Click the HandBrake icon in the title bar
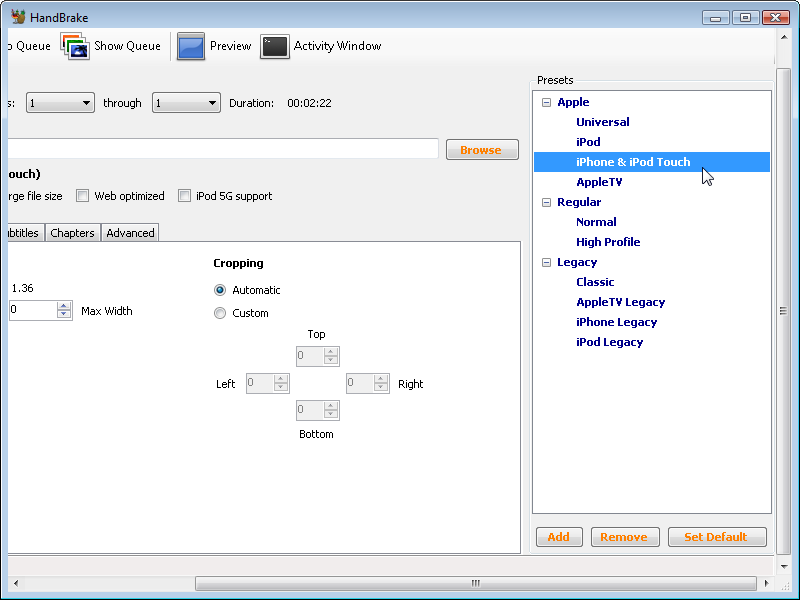This screenshot has width=800, height=600. [x=16, y=16]
